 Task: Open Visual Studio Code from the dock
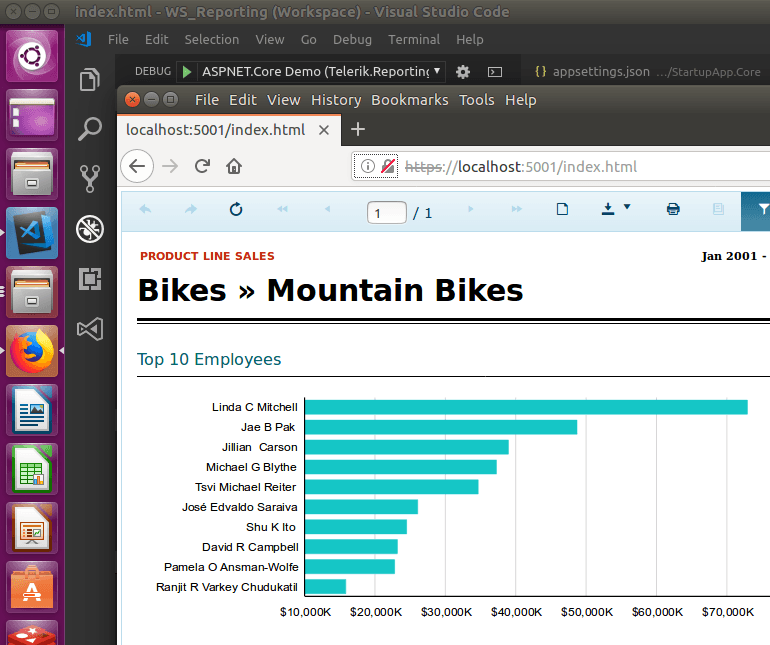tap(32, 233)
